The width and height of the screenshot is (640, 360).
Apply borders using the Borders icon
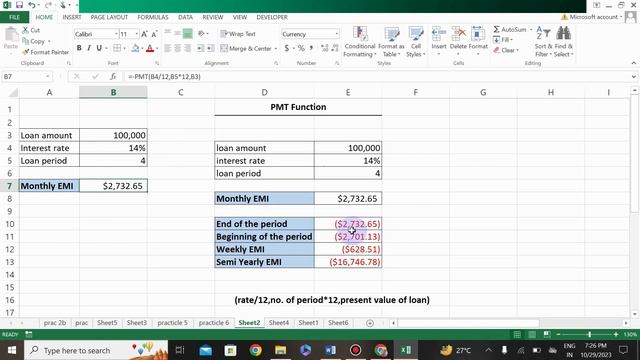(117, 48)
